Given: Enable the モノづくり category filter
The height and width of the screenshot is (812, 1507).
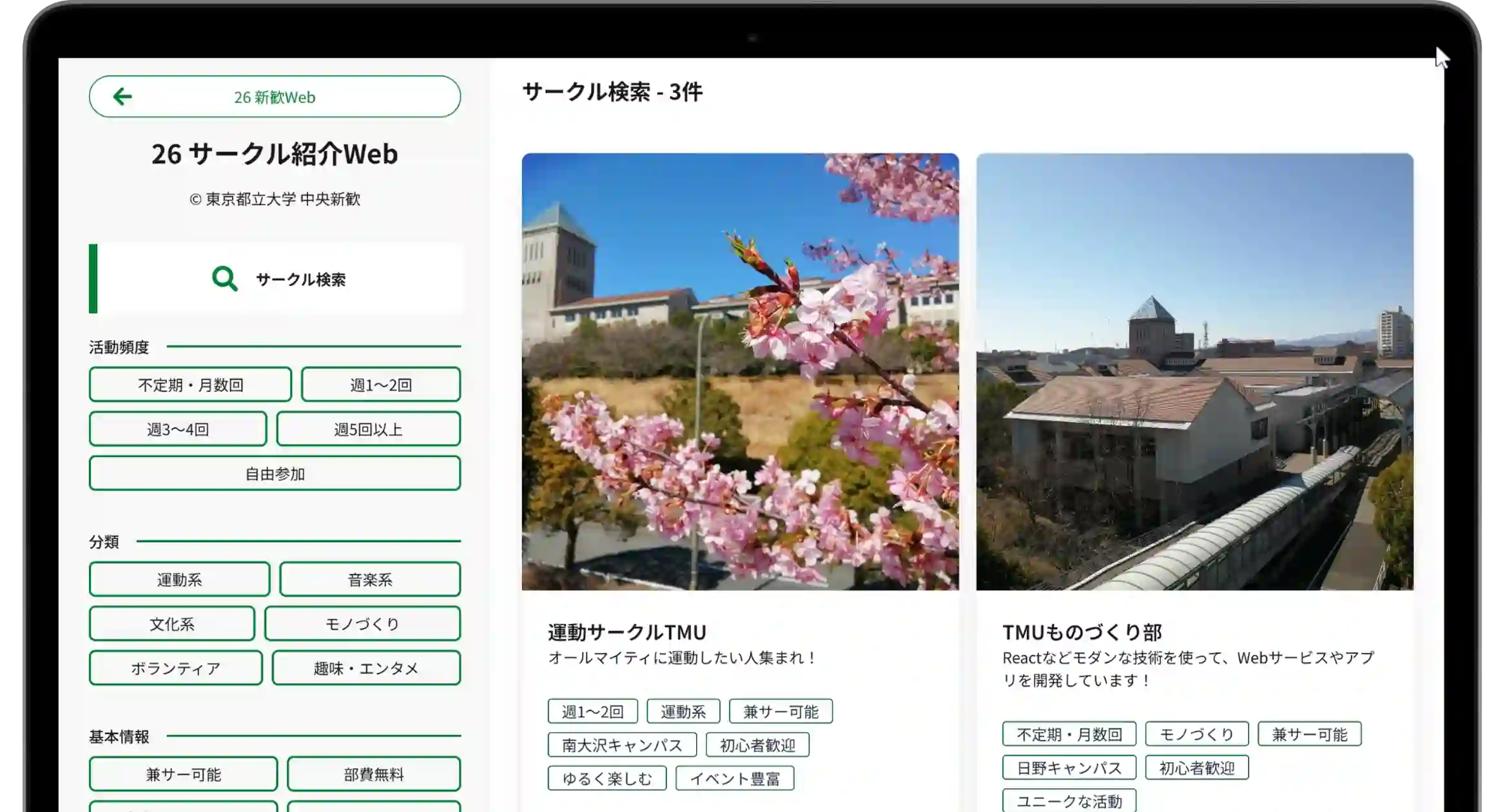Looking at the screenshot, I should pos(362,624).
